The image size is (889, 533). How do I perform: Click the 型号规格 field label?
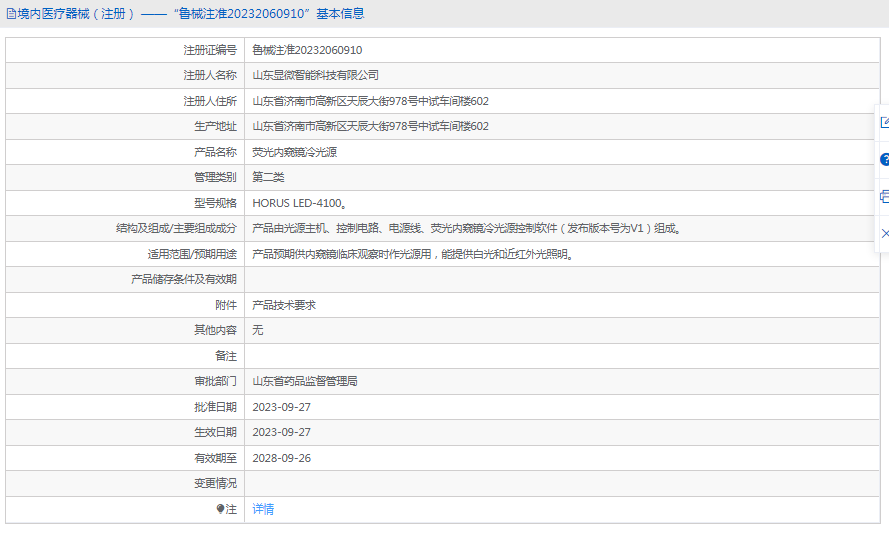point(215,203)
